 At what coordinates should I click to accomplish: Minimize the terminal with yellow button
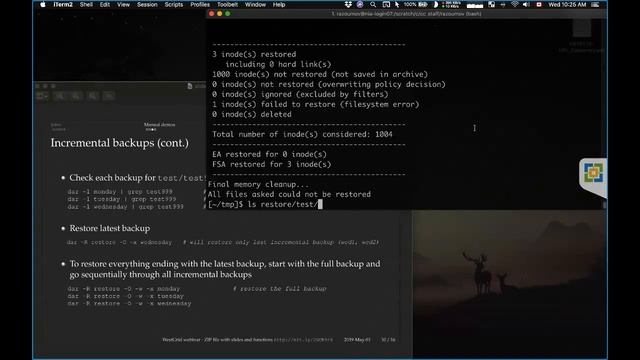click(220, 14)
